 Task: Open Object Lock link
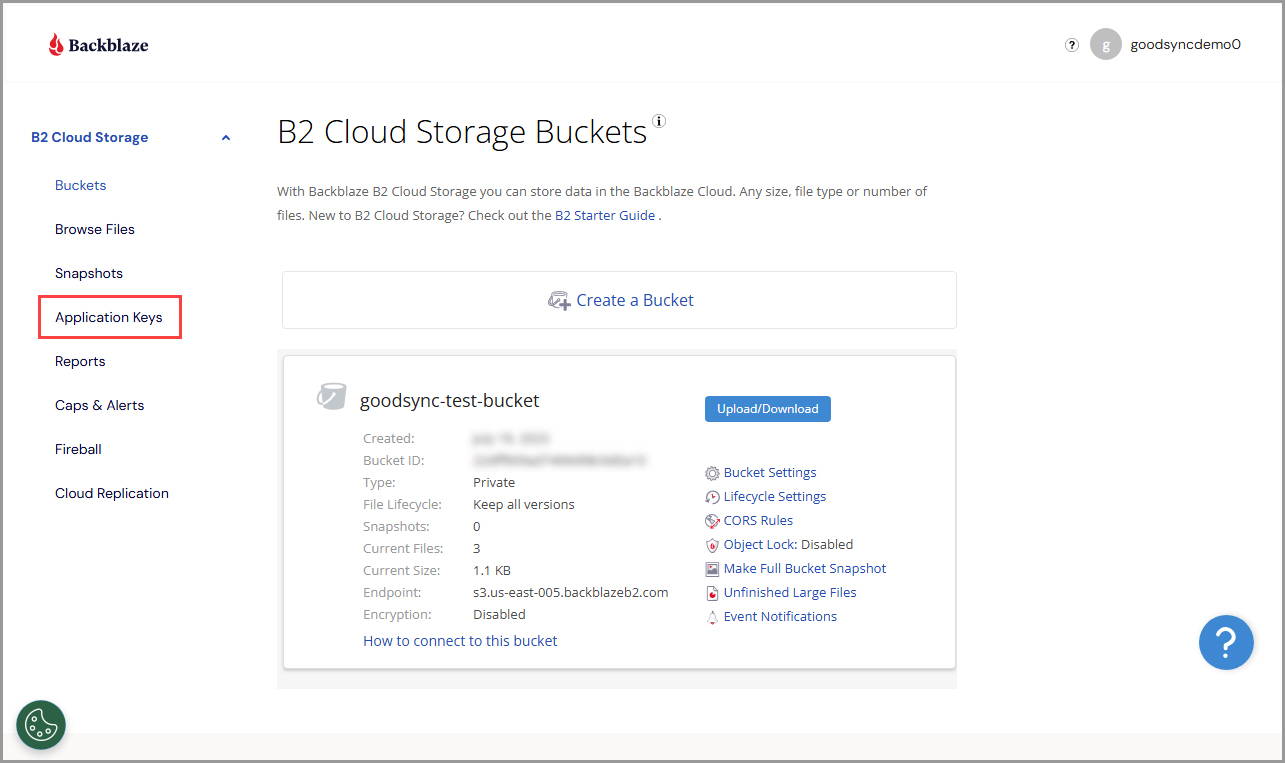(760, 544)
